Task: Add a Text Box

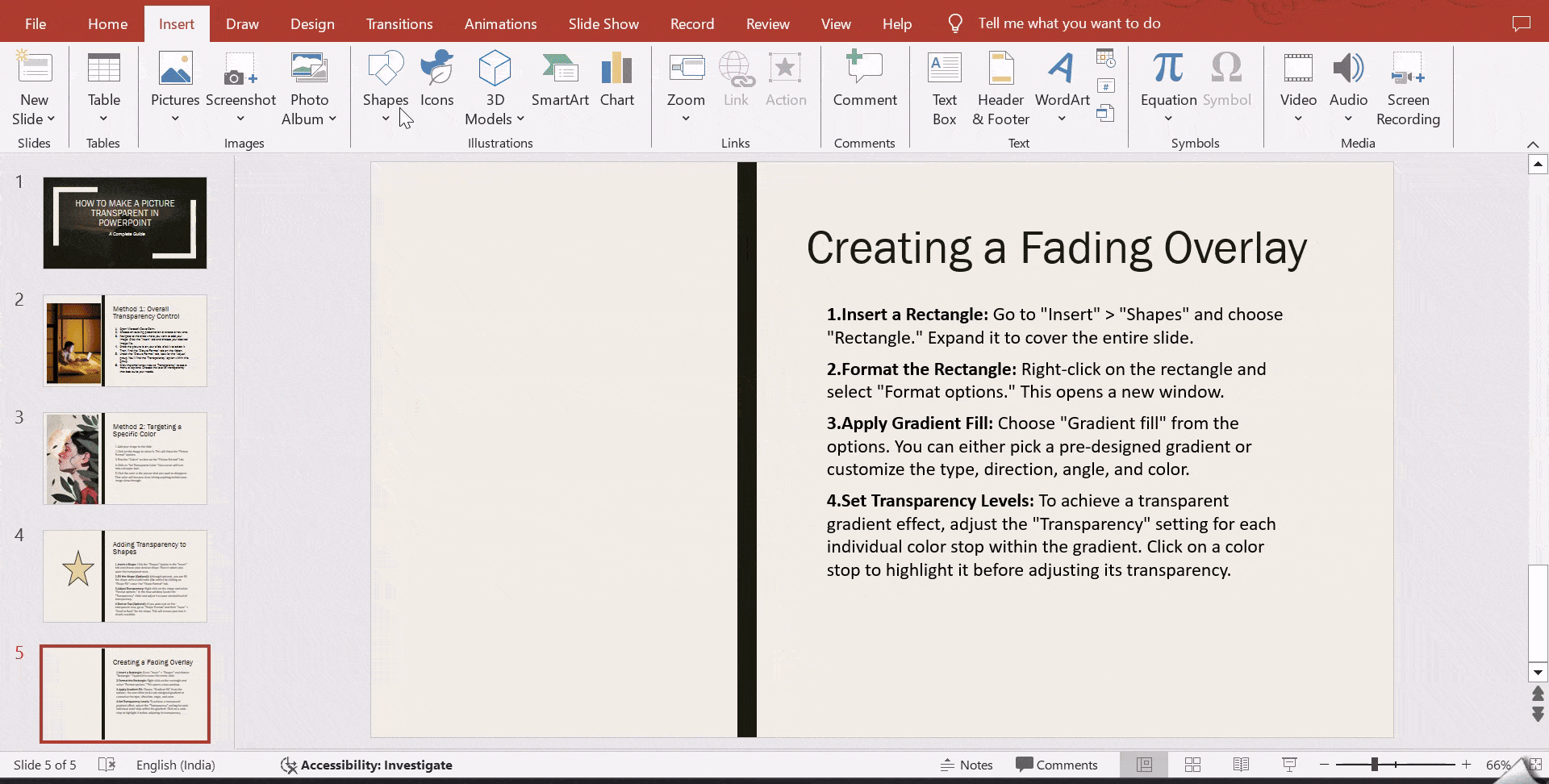Action: coord(944,87)
